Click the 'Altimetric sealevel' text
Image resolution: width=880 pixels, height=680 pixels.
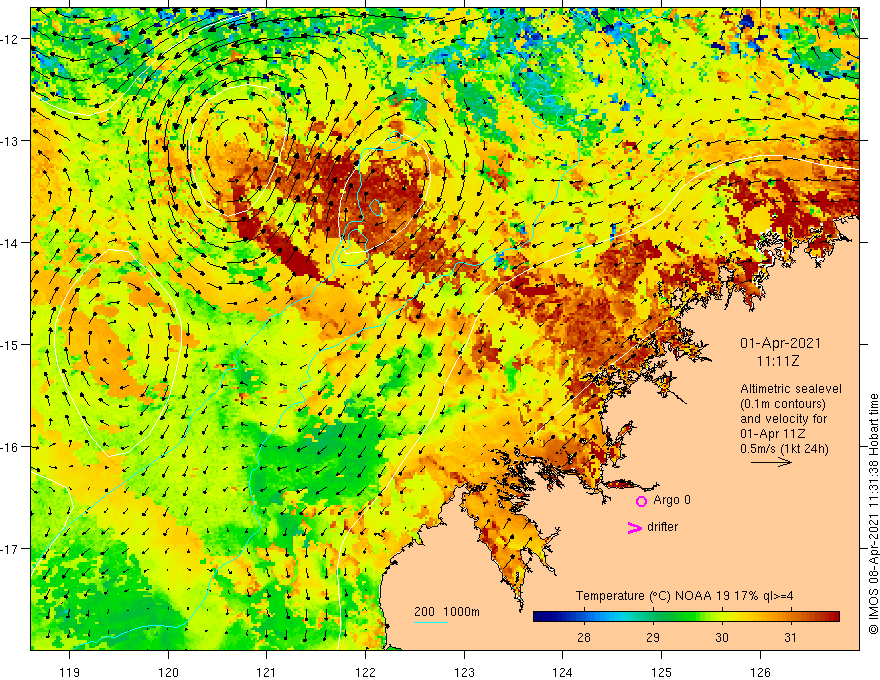point(791,389)
